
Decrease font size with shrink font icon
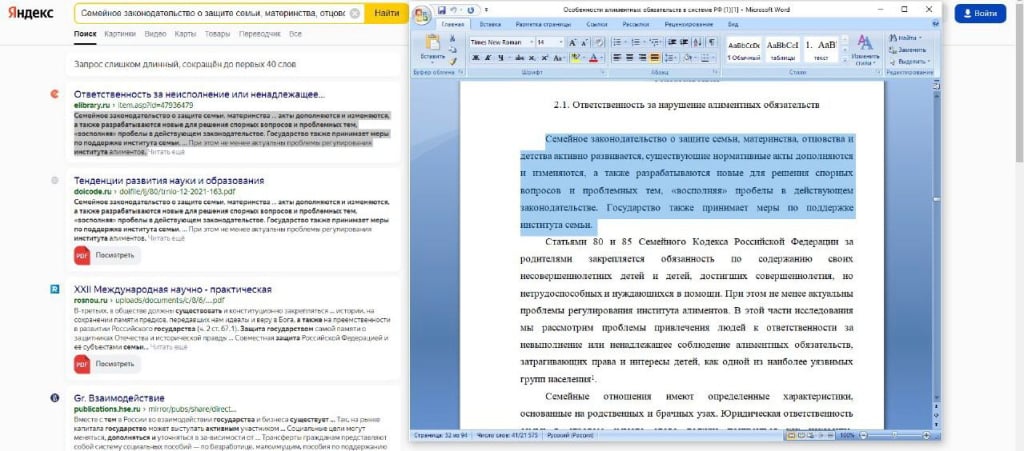(x=584, y=42)
